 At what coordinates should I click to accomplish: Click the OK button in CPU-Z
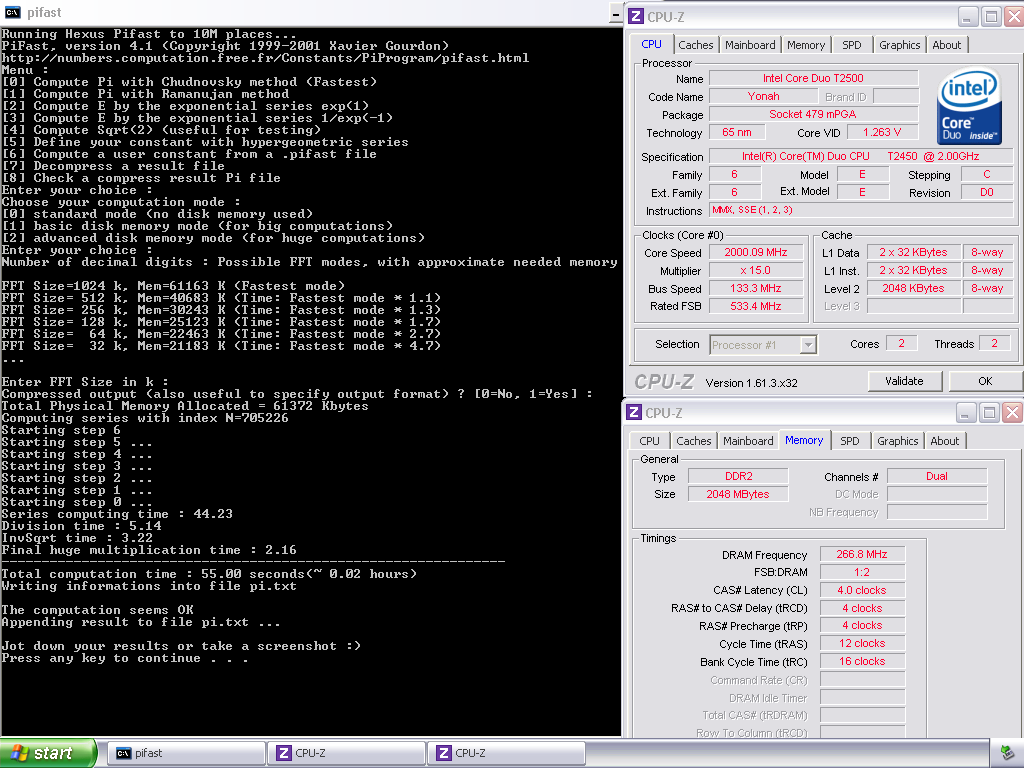point(985,381)
